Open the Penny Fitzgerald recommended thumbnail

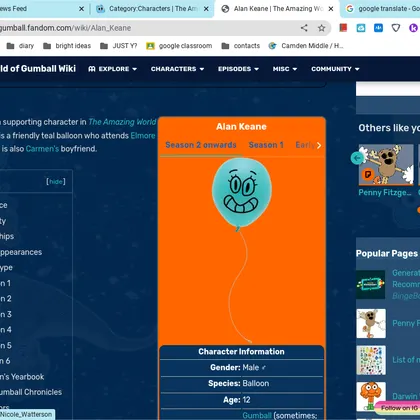(386, 165)
